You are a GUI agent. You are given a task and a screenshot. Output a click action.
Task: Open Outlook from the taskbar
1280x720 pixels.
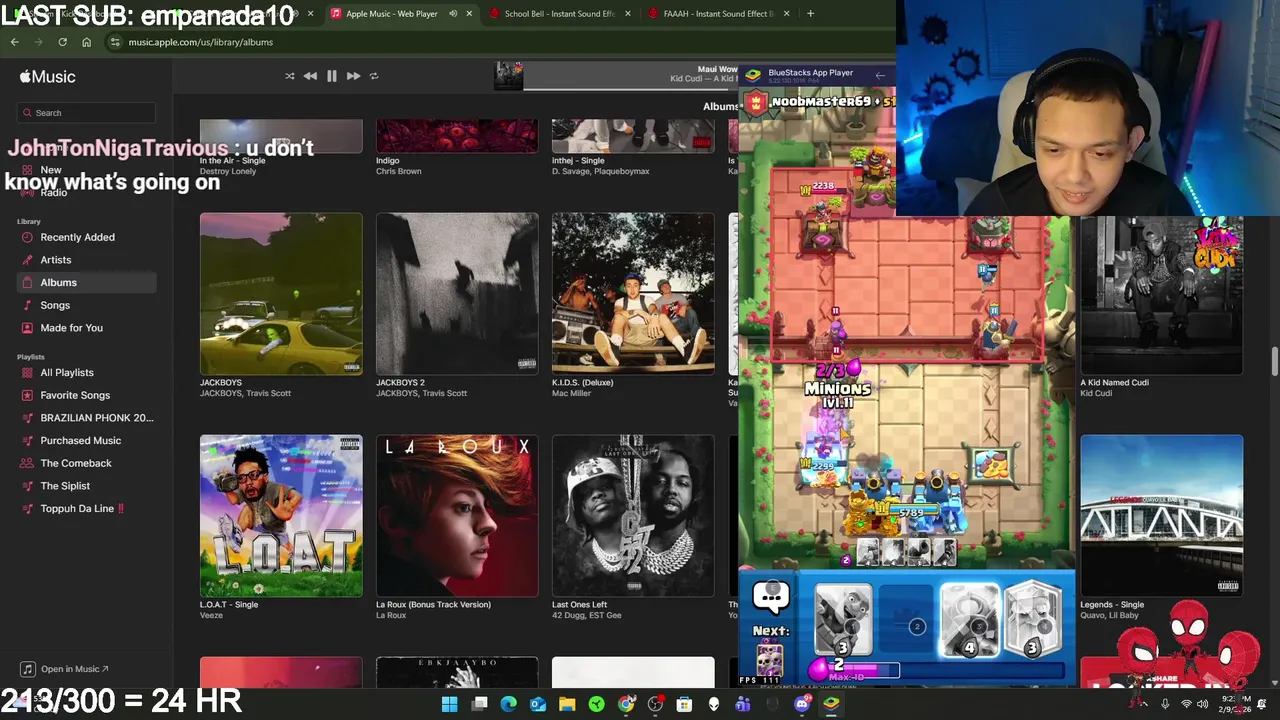(x=538, y=704)
